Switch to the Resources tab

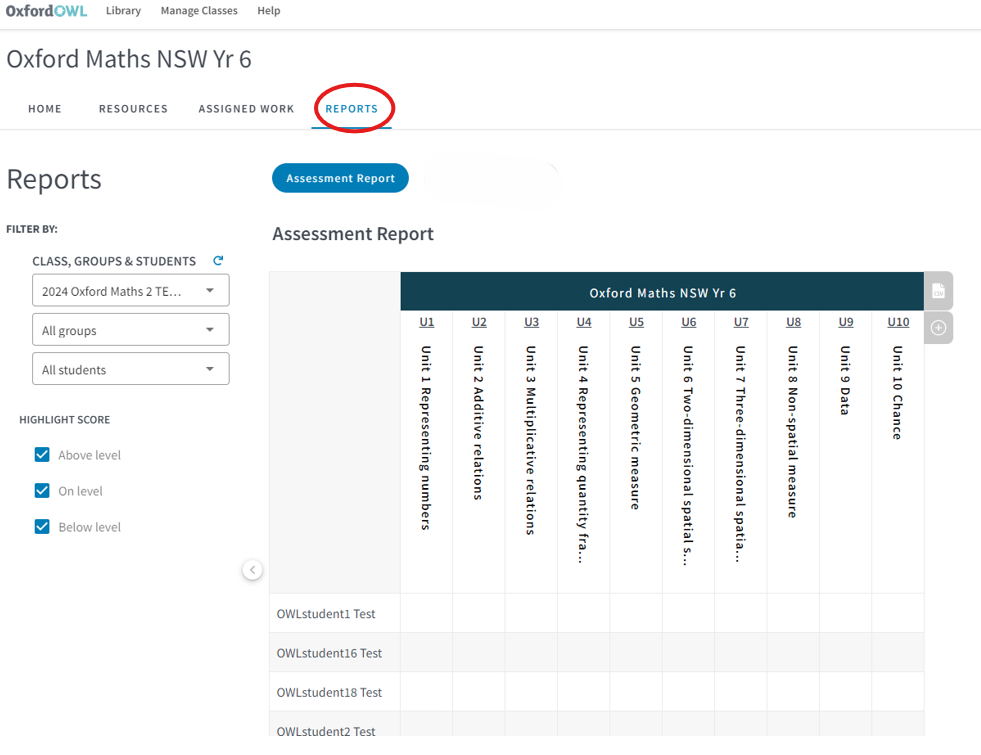pos(133,109)
